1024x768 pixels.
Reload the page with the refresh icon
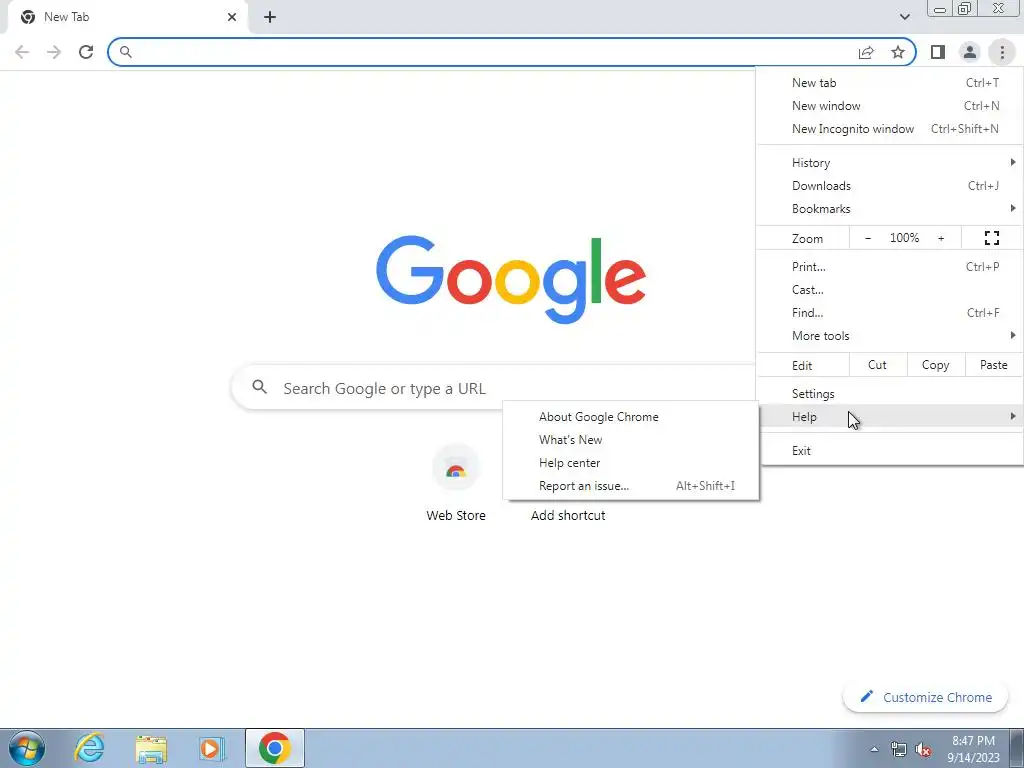click(x=86, y=52)
